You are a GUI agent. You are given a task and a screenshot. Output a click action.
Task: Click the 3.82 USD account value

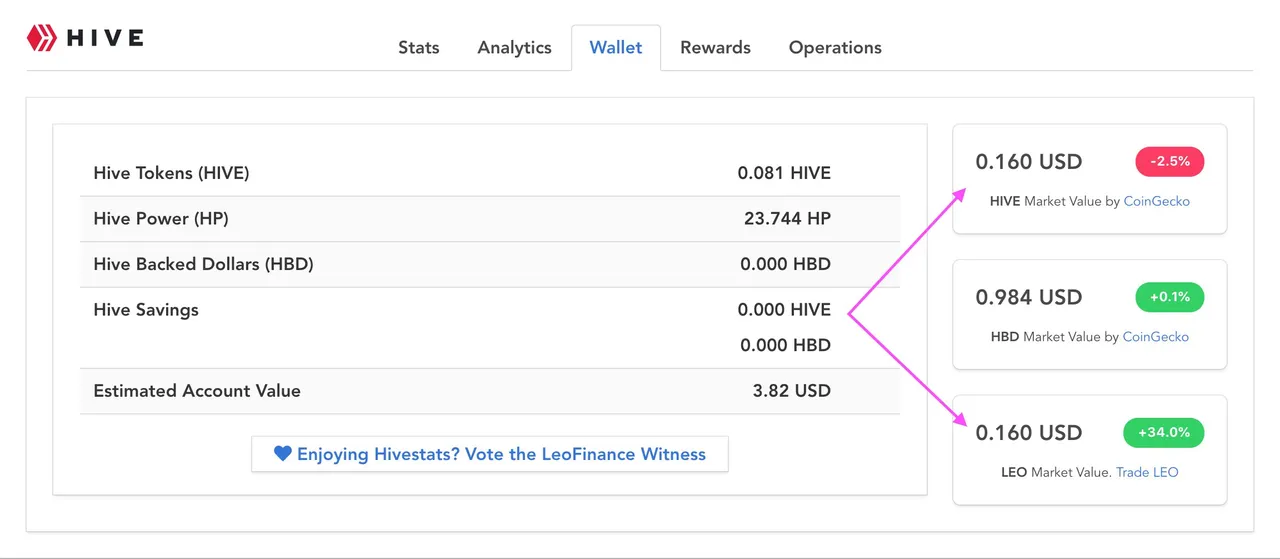[791, 391]
